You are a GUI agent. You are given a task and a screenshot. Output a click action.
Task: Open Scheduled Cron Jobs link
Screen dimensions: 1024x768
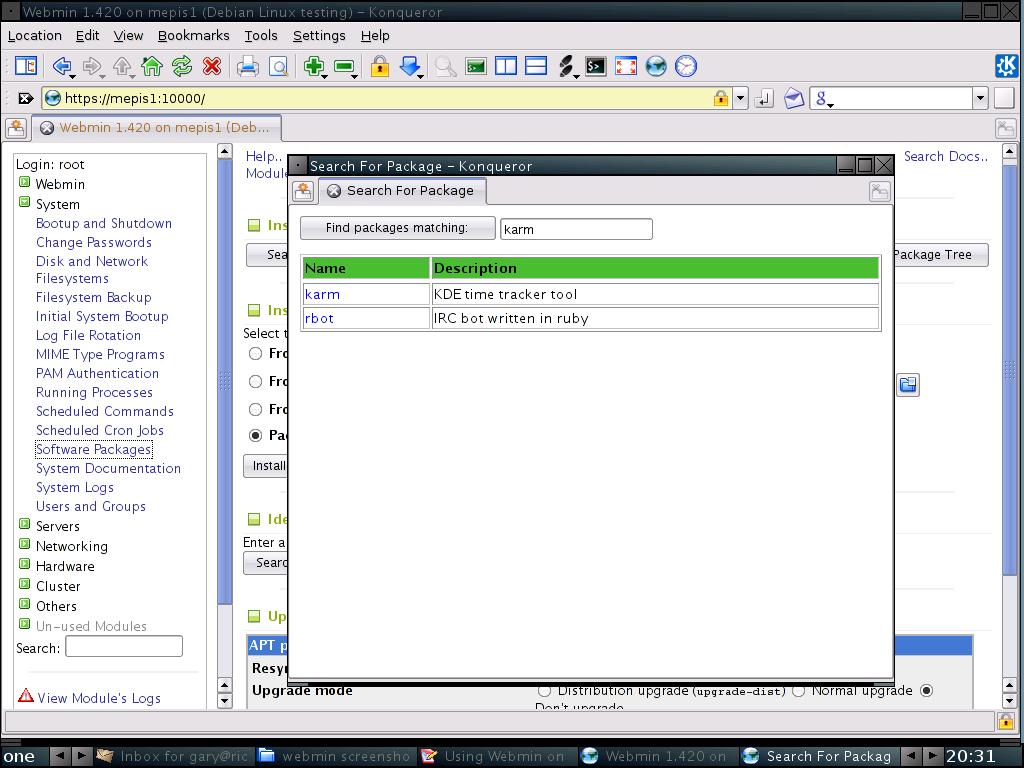[x=100, y=430]
